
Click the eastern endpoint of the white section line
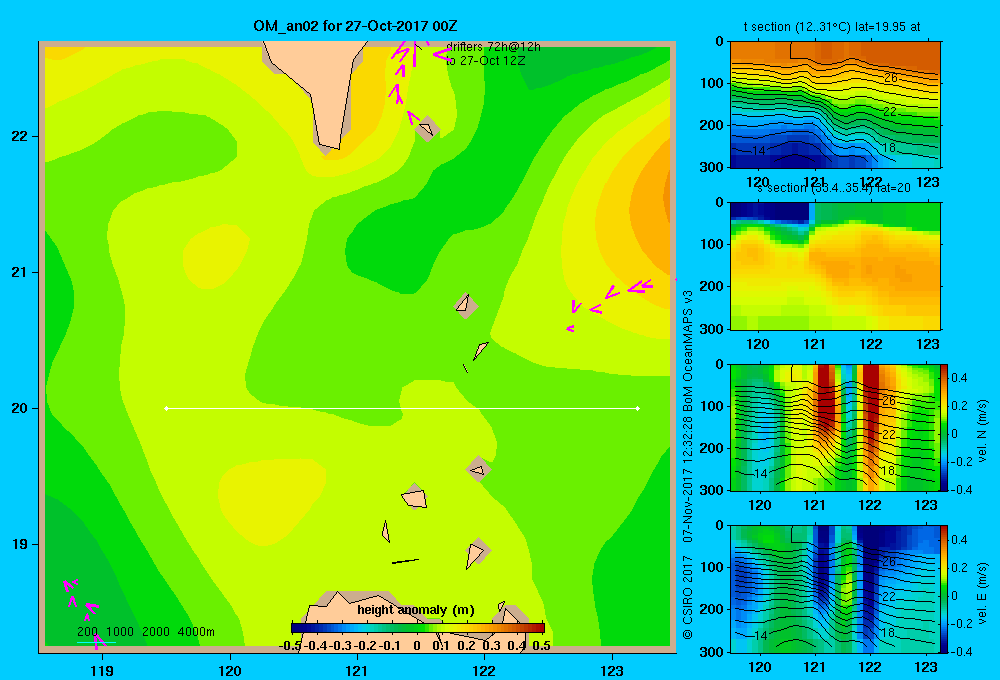coord(638,408)
